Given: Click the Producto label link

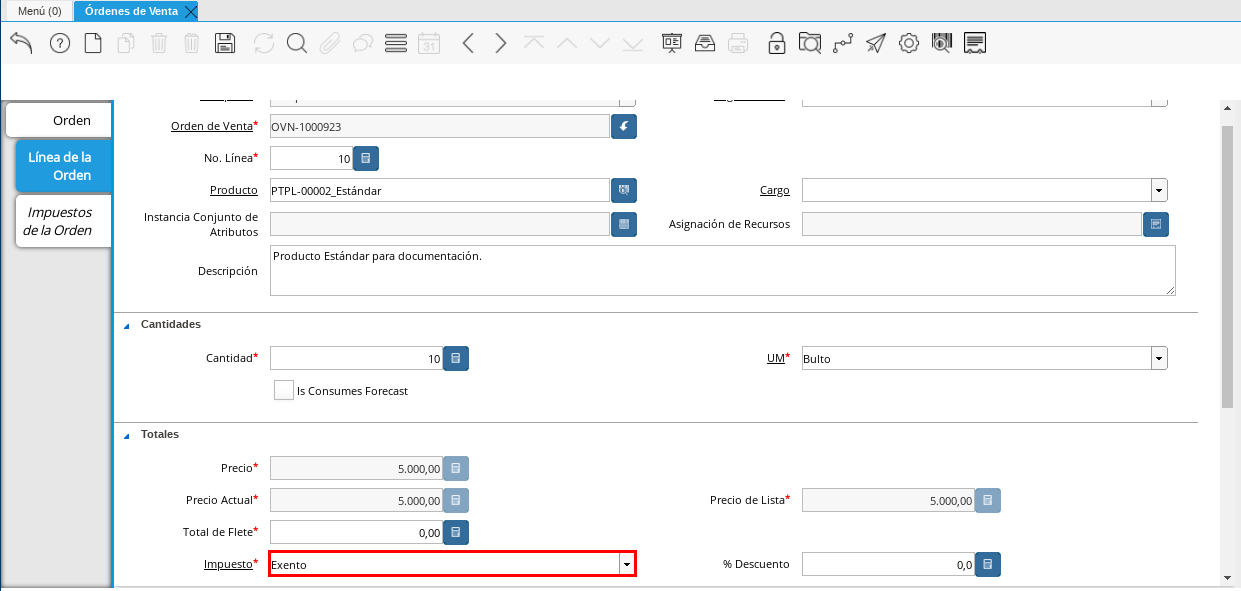Looking at the screenshot, I should [x=234, y=190].
